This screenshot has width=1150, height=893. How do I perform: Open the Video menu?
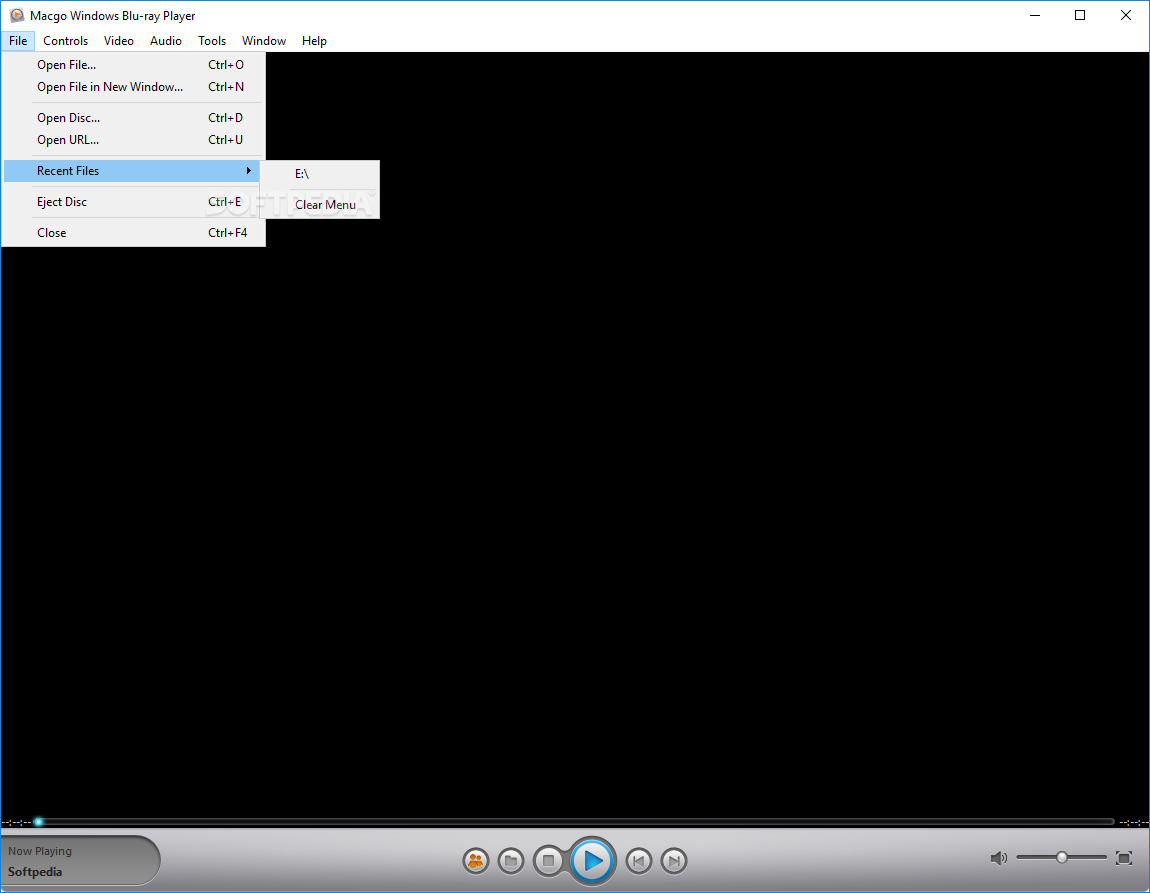point(118,41)
